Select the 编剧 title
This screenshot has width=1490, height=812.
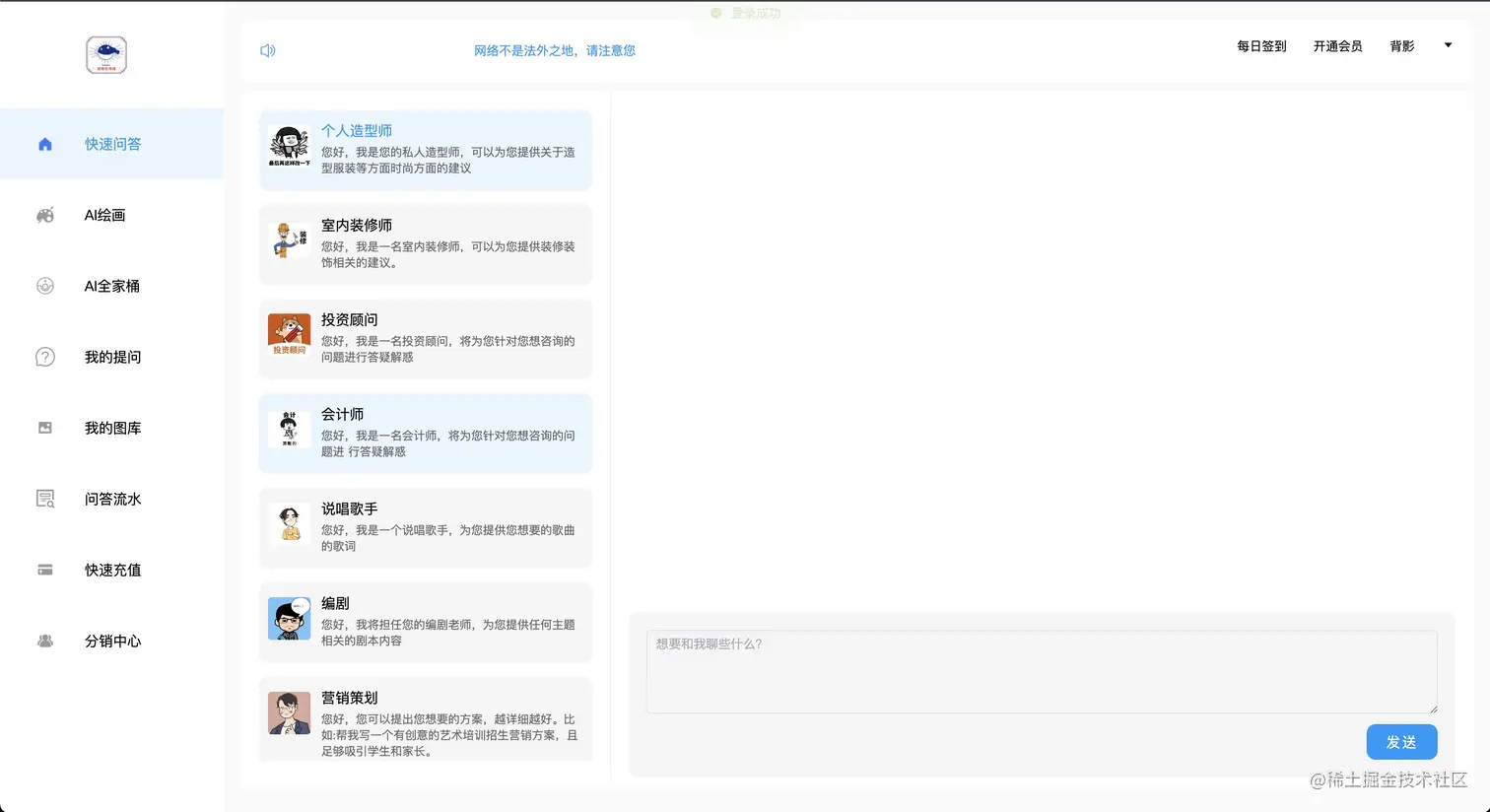click(335, 603)
